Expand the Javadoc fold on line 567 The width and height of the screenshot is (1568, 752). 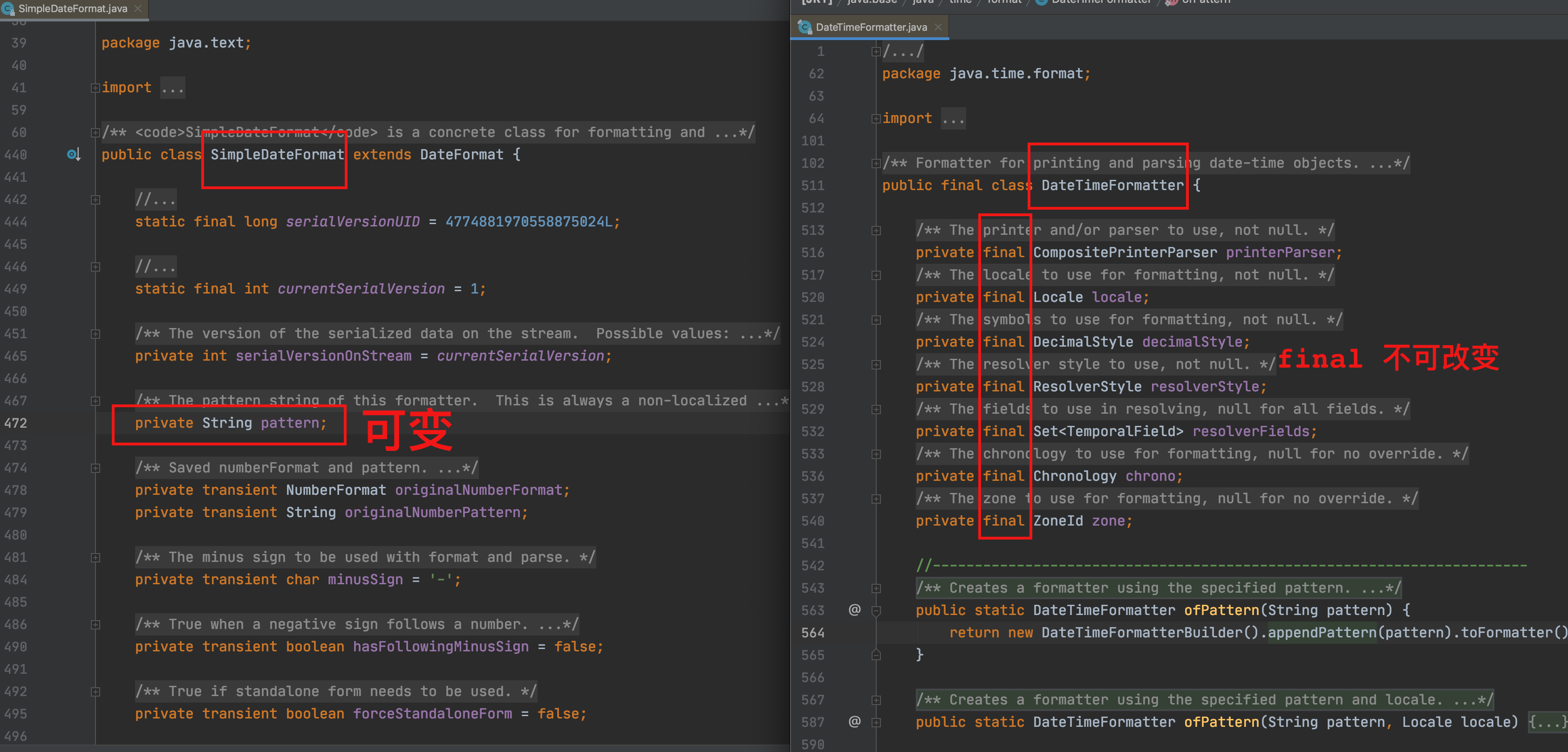(x=876, y=700)
